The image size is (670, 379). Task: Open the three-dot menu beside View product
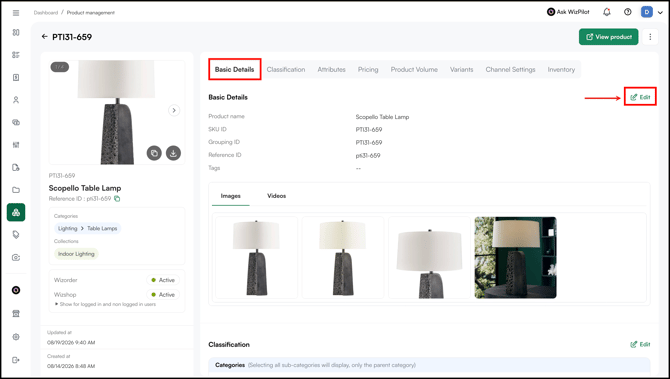[x=650, y=37]
